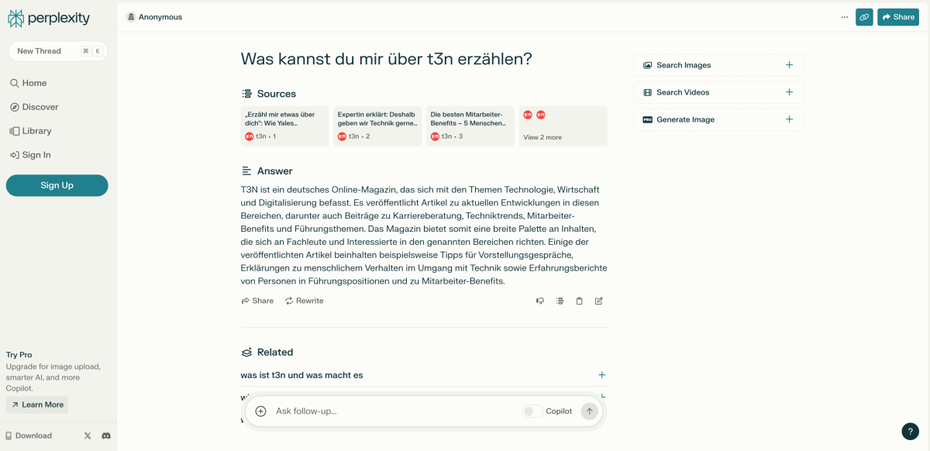Start a New Thread
Image resolution: width=930 pixels, height=451 pixels.
(58, 51)
